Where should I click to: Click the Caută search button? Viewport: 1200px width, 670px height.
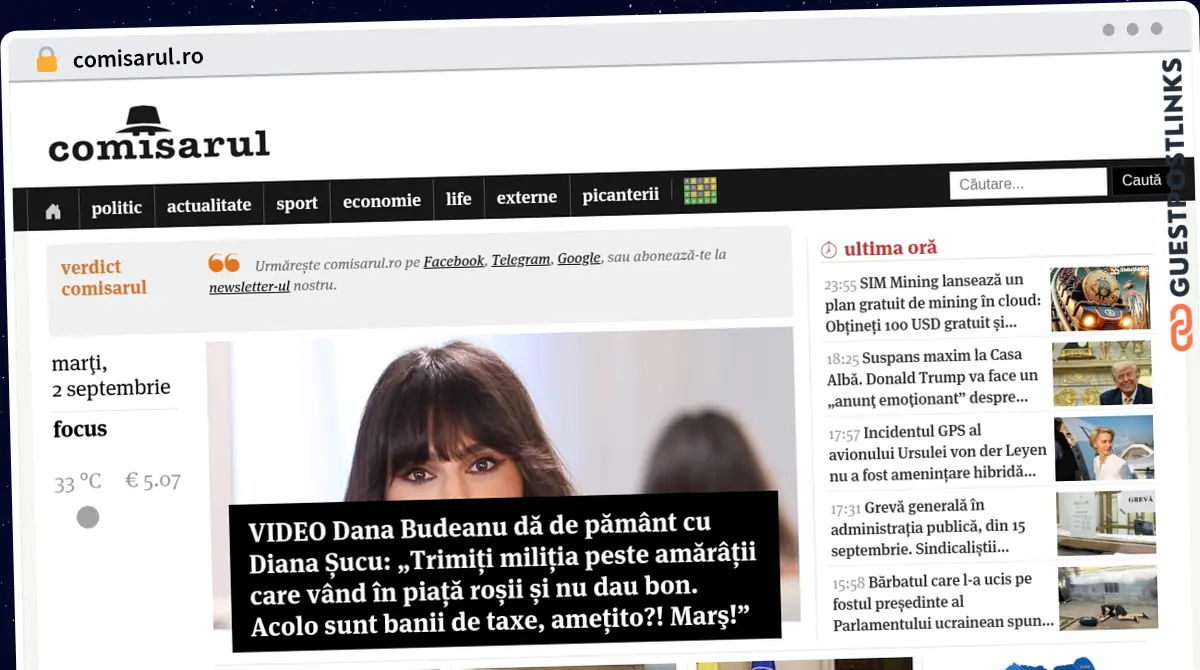(1142, 181)
